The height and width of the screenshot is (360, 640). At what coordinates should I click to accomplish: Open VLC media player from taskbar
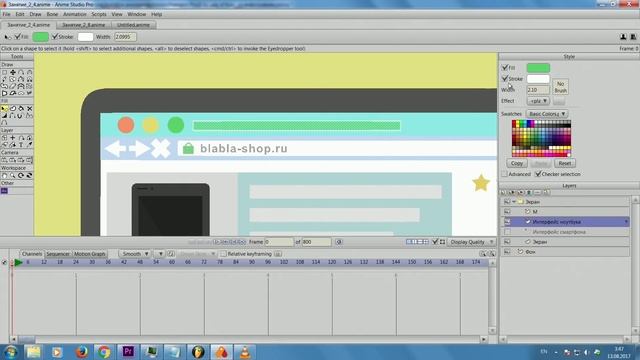[x=244, y=352]
